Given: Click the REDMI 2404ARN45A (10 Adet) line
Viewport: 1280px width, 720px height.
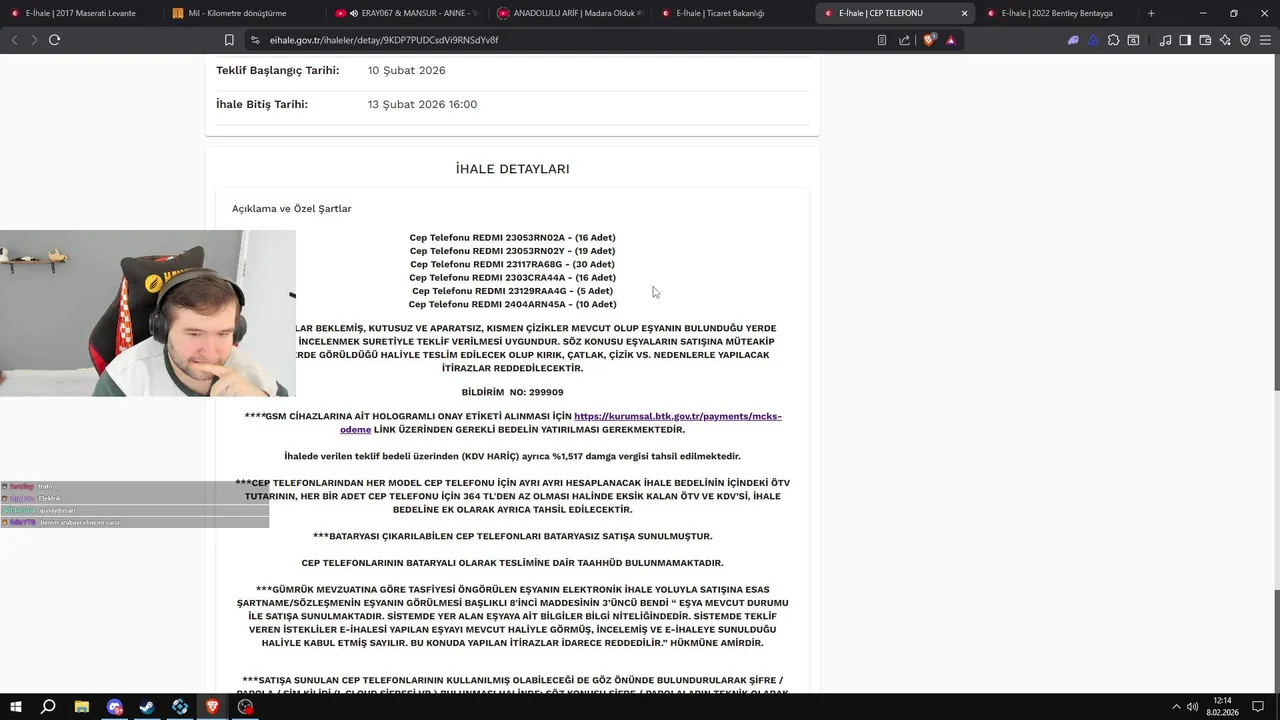Looking at the screenshot, I should point(512,304).
